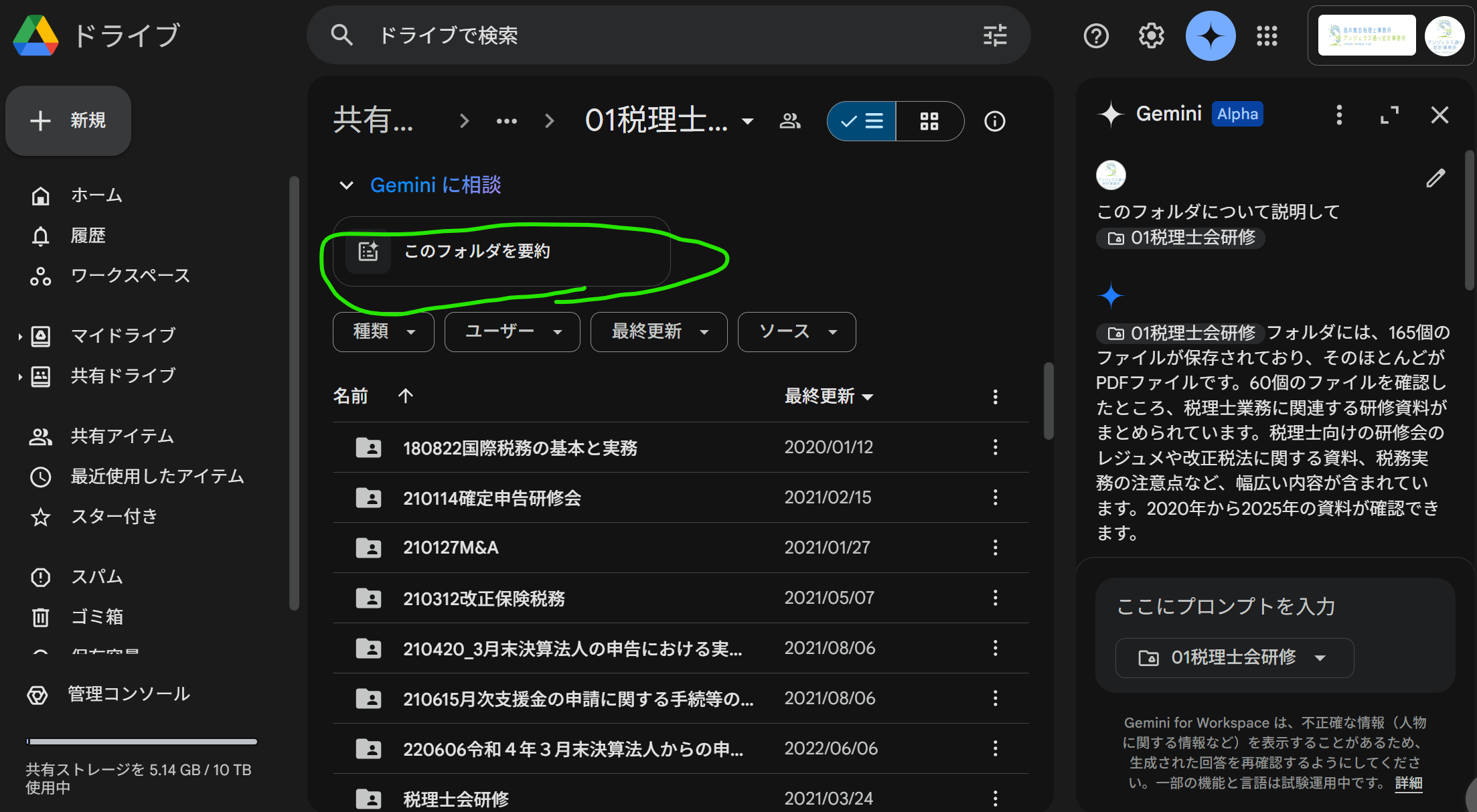Open Gemini panel more options menu

1339,114
